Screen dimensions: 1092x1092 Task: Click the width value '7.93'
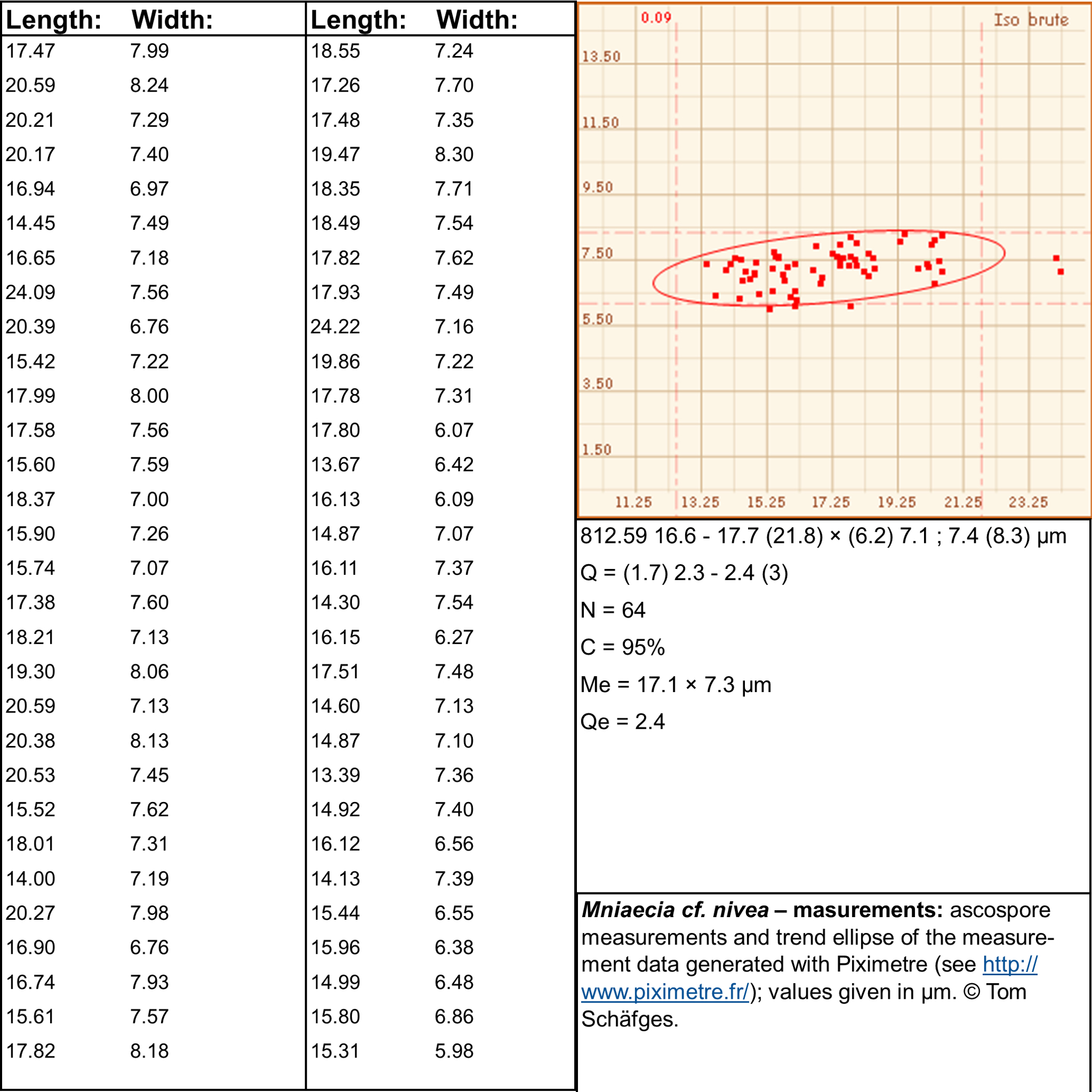[x=149, y=982]
